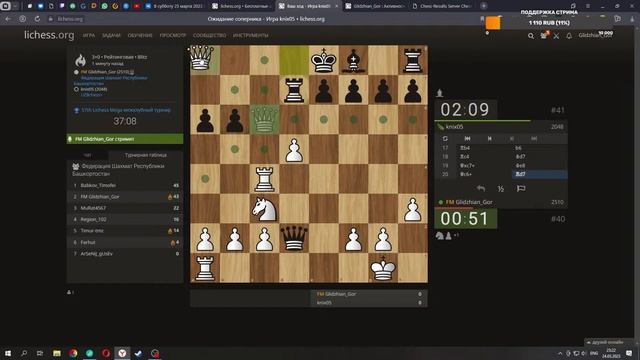Switch to the Турнирная таблица tab
Screen dimensions: 640x360
[146, 155]
